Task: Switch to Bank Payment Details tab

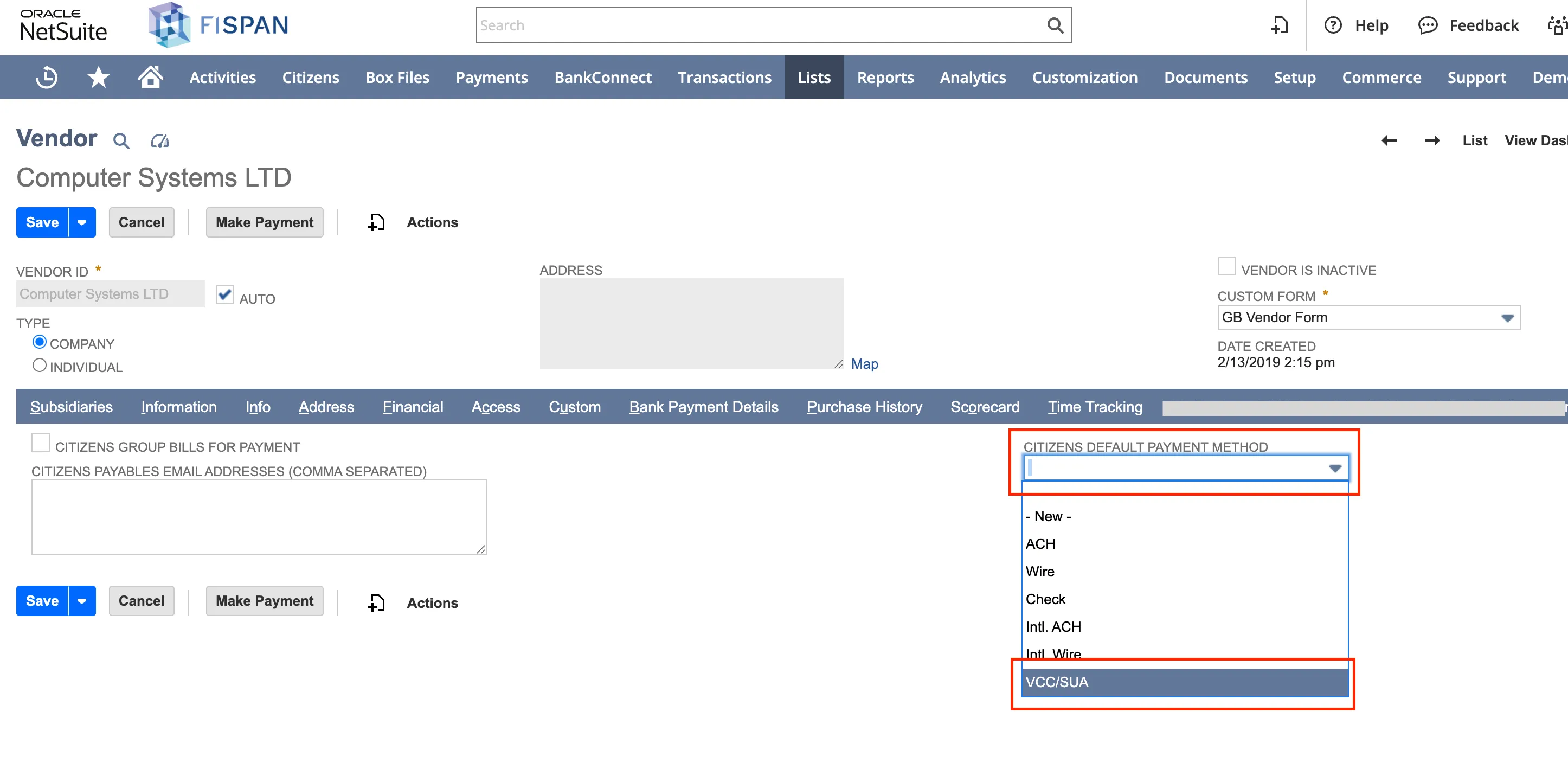Action: tap(704, 407)
